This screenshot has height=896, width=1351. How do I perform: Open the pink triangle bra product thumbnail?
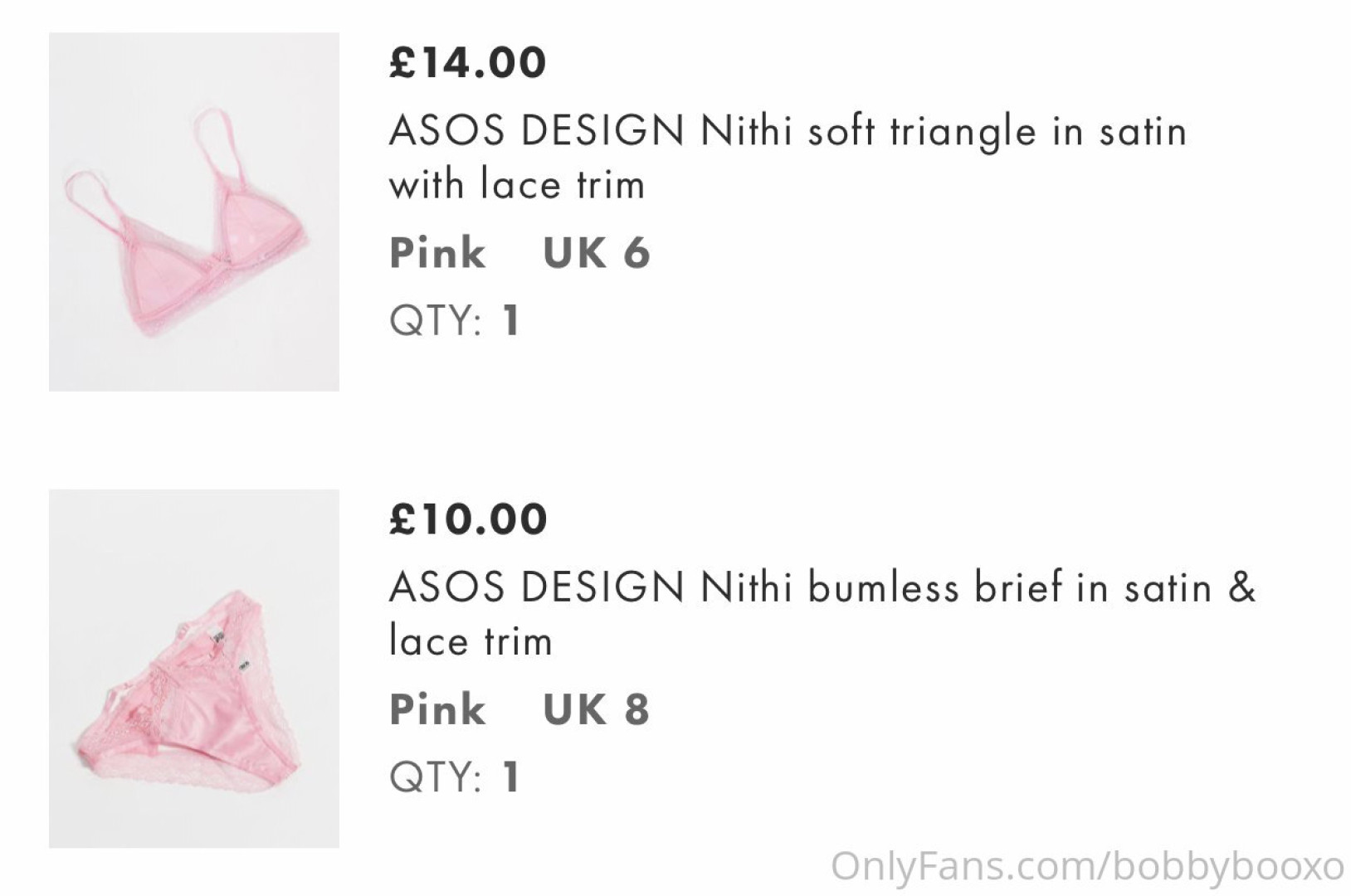tap(193, 212)
